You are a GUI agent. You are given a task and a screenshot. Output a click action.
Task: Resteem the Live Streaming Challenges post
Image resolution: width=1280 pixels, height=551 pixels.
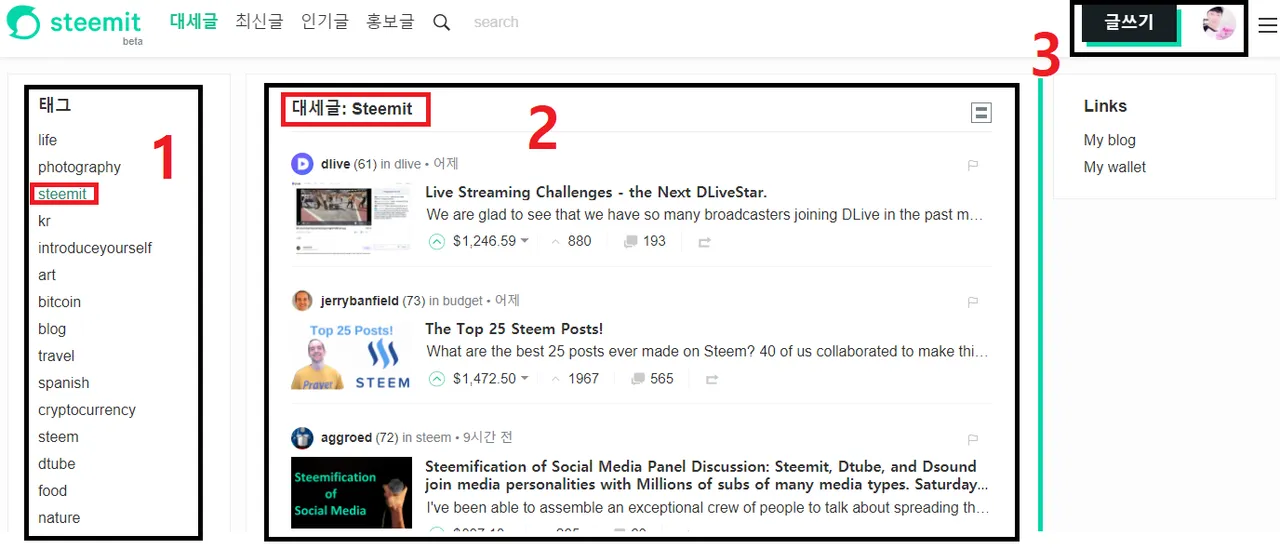[705, 242]
